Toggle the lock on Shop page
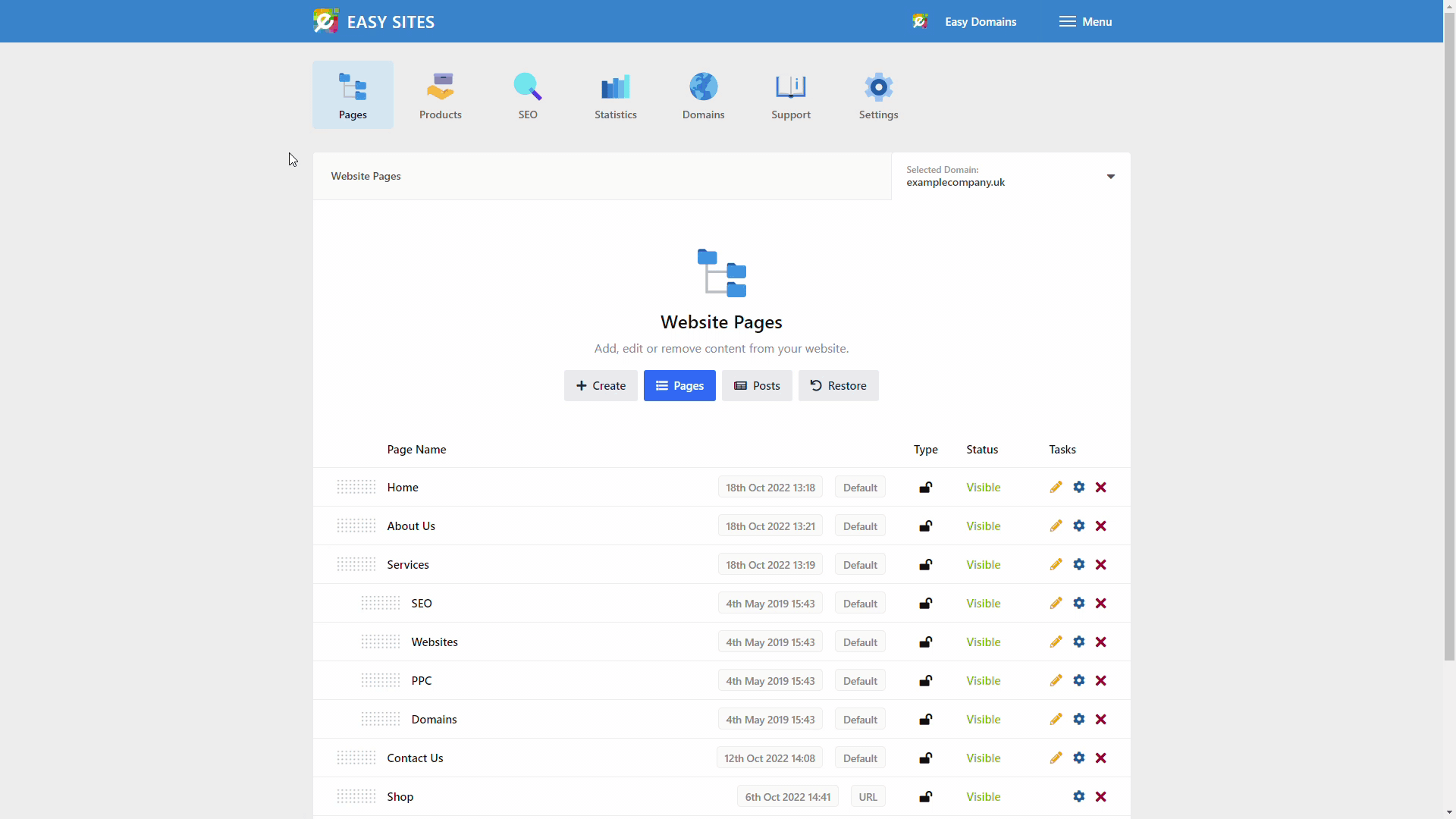The height and width of the screenshot is (819, 1456). (925, 796)
